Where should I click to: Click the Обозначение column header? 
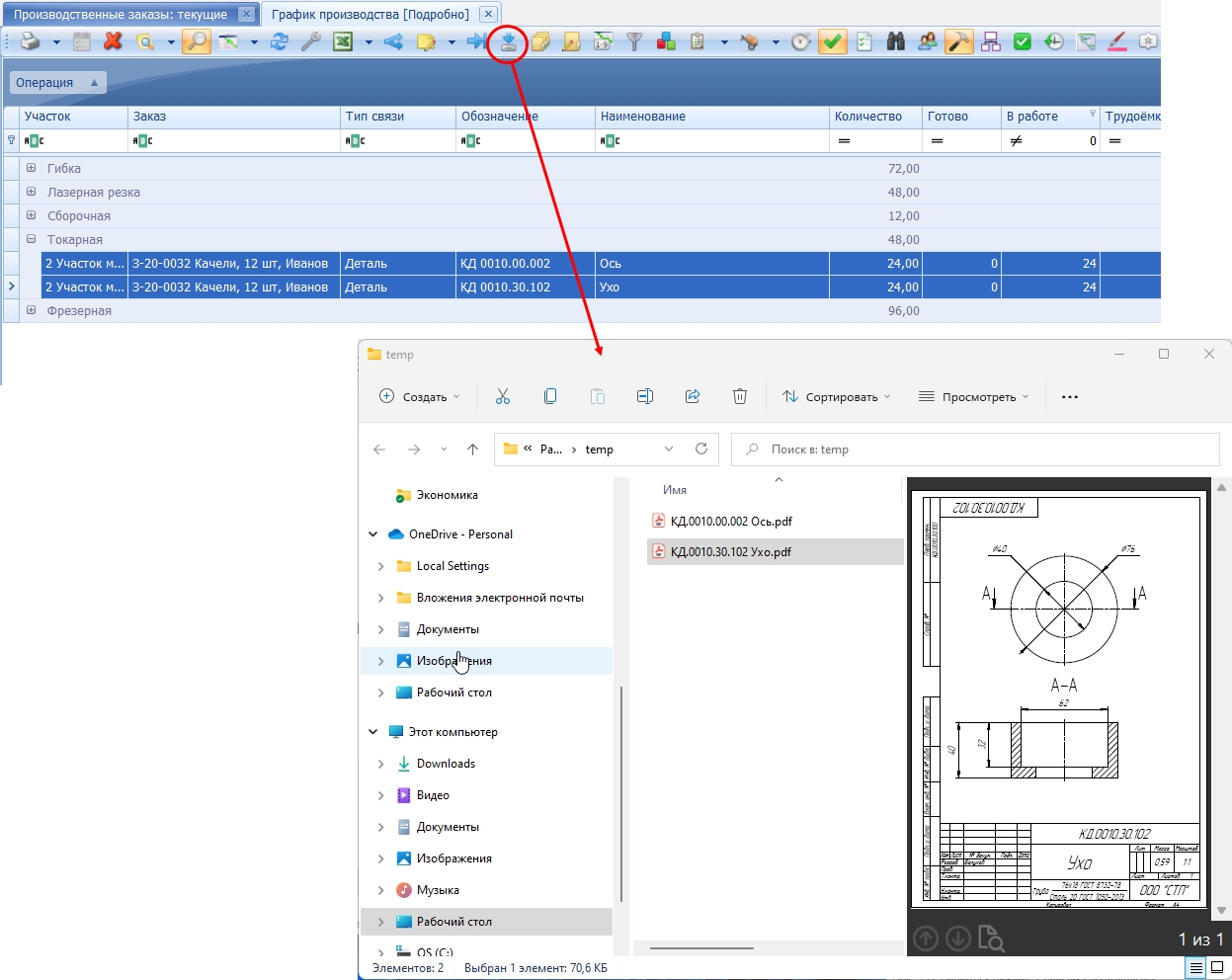pyautogui.click(x=525, y=117)
